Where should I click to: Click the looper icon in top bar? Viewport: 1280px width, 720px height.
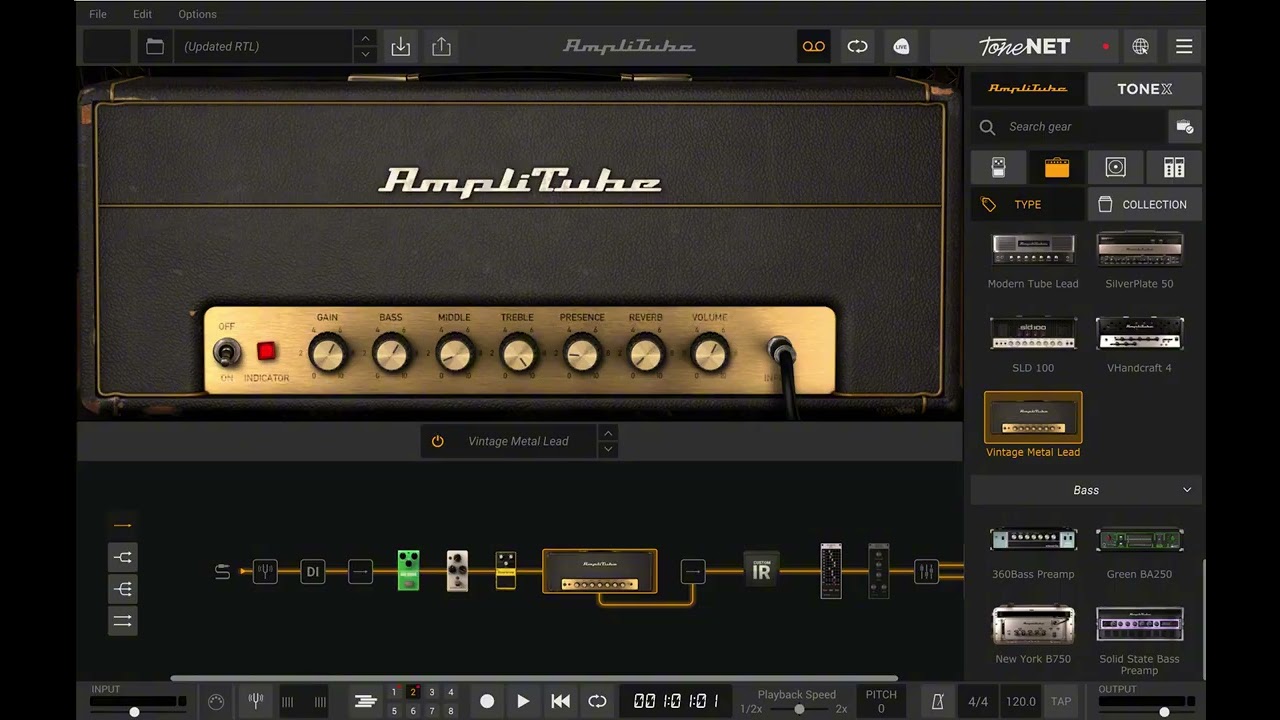[x=857, y=46]
